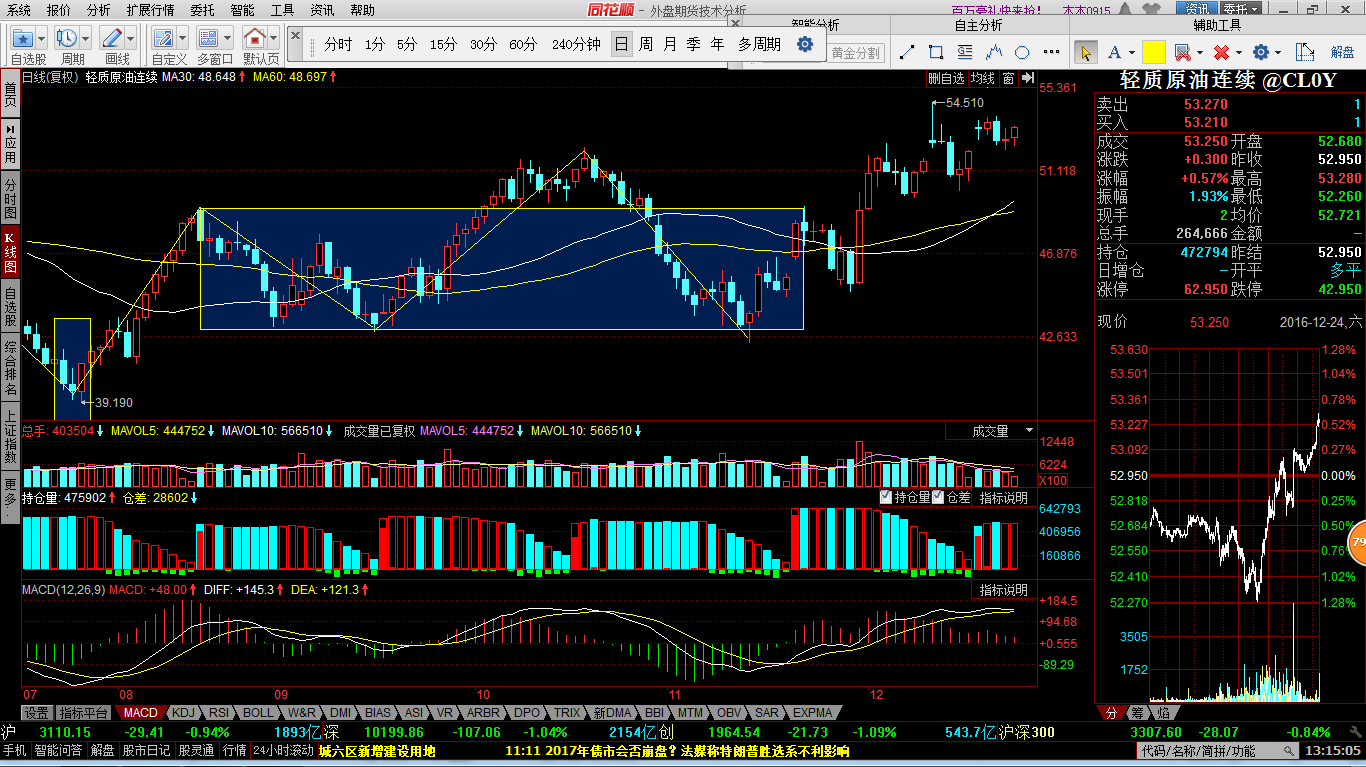Select the ellipse drawing tool
1366x767 pixels.
(1022, 52)
